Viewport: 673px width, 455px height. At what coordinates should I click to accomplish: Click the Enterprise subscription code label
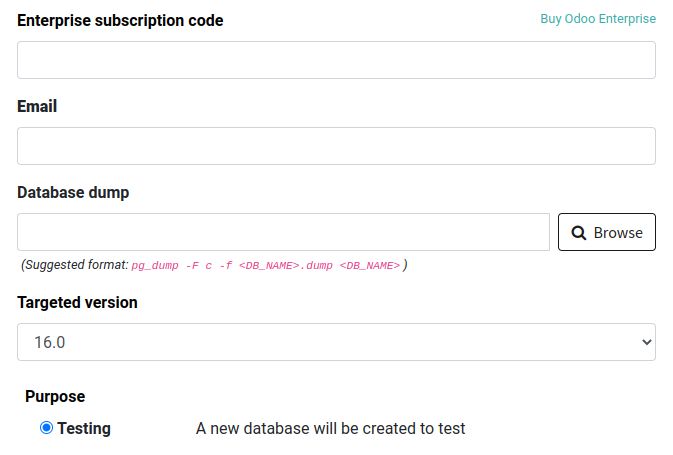click(x=120, y=21)
